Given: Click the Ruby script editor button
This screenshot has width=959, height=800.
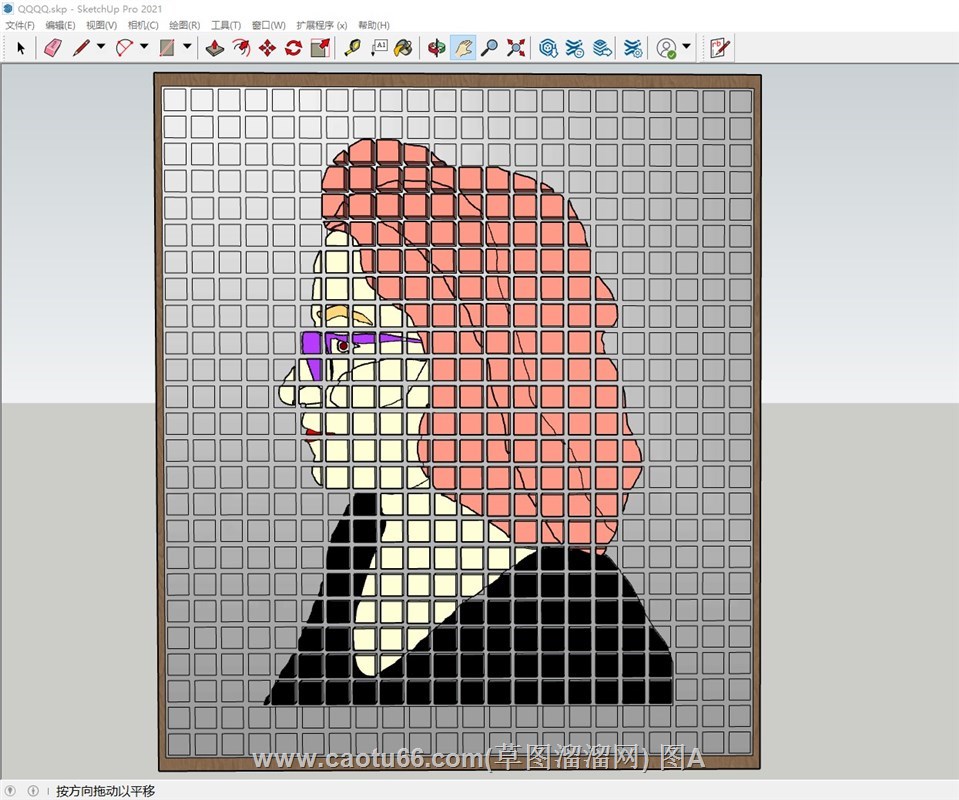Looking at the screenshot, I should [x=720, y=47].
